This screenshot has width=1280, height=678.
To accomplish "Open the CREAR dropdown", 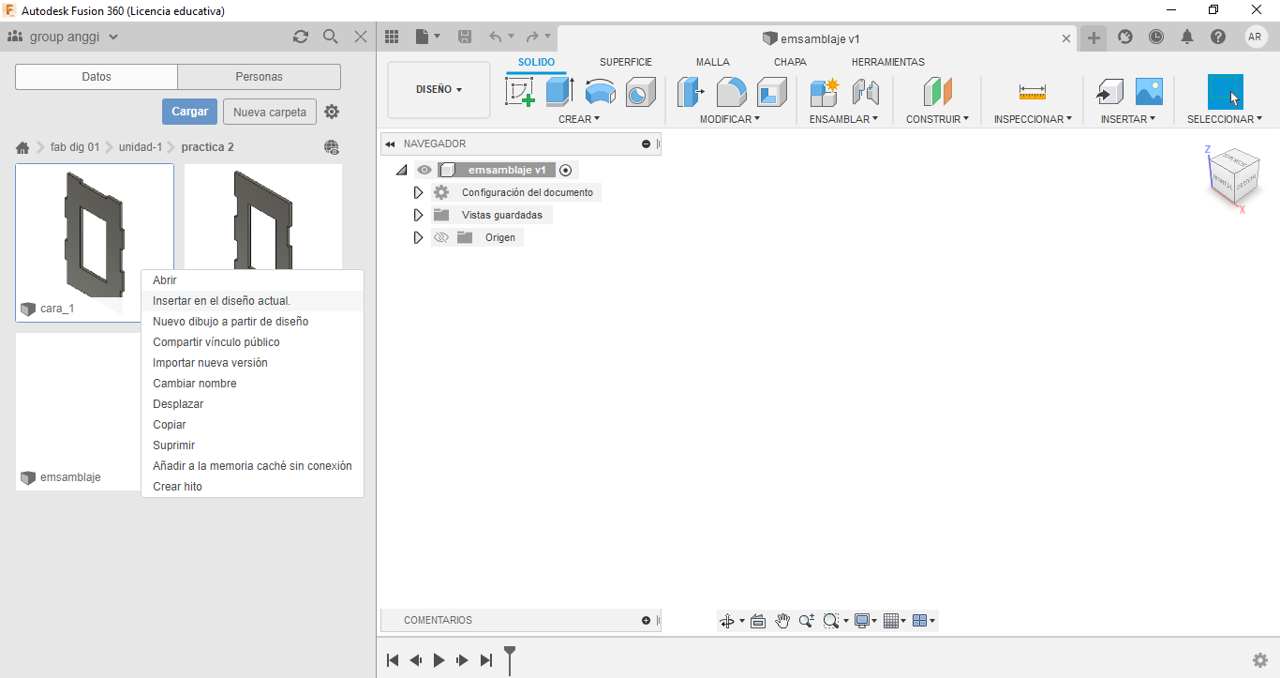I will [579, 119].
